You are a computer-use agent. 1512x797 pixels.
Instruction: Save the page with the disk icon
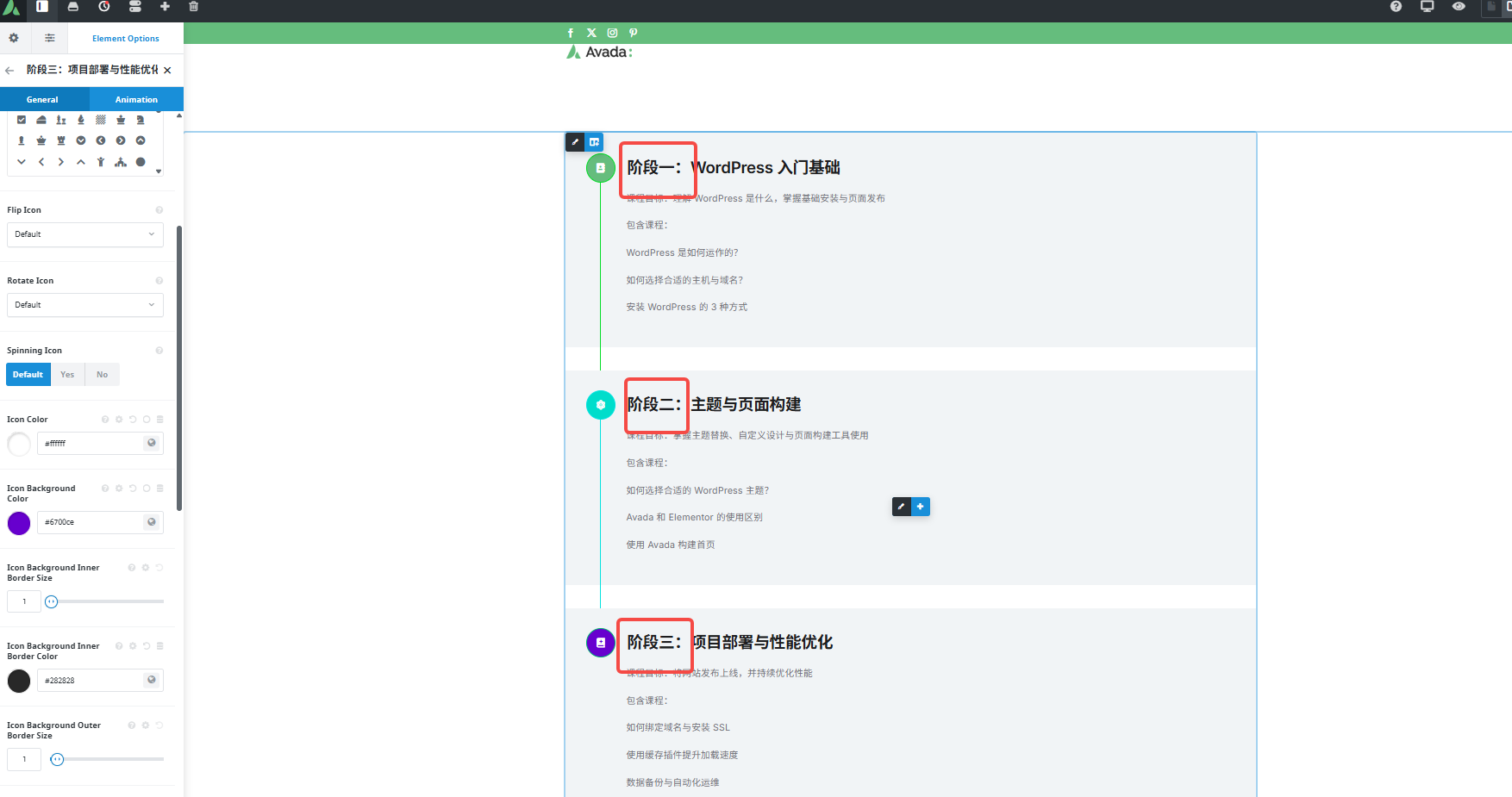(x=72, y=9)
